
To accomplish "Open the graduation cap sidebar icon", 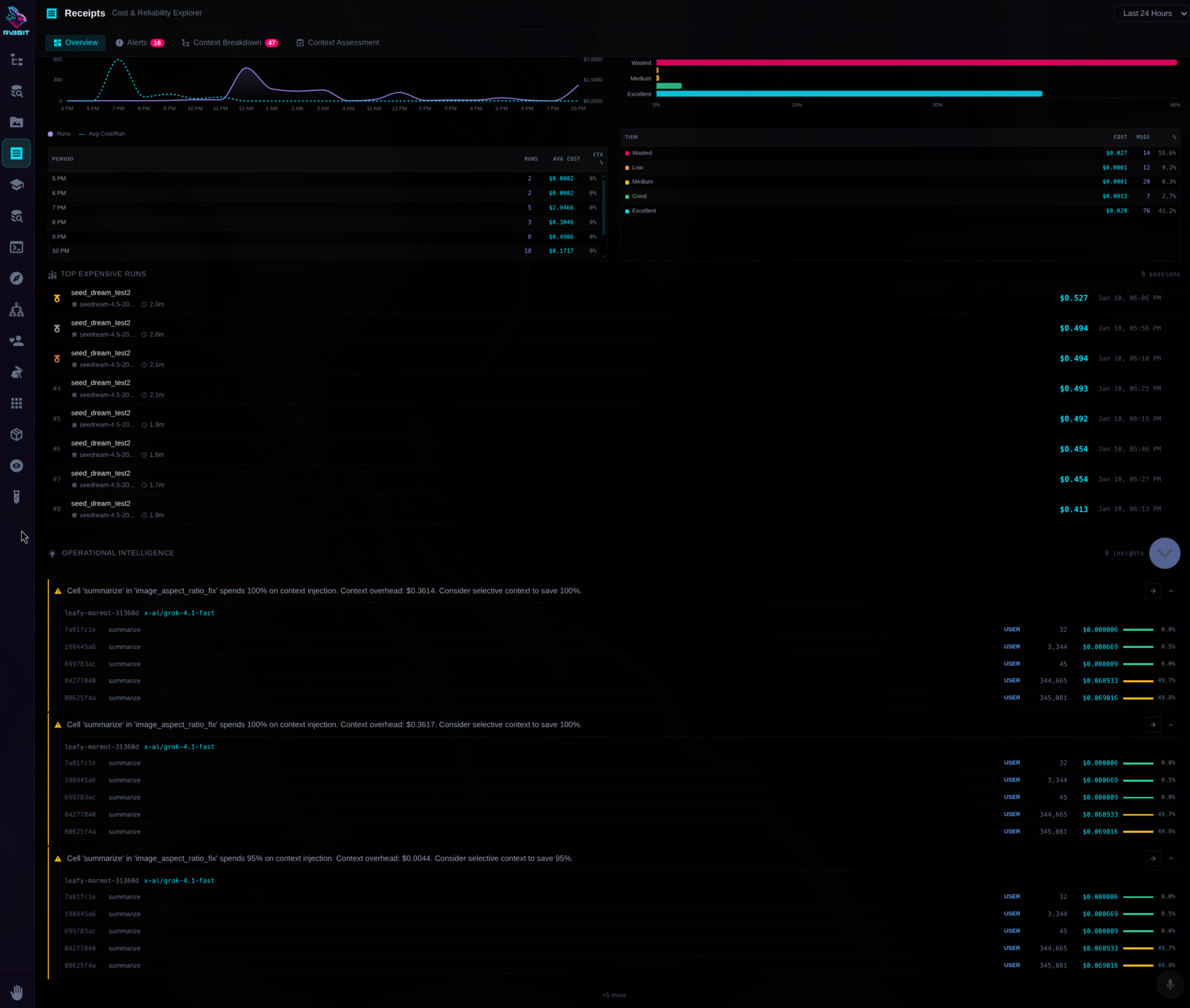I will (17, 184).
